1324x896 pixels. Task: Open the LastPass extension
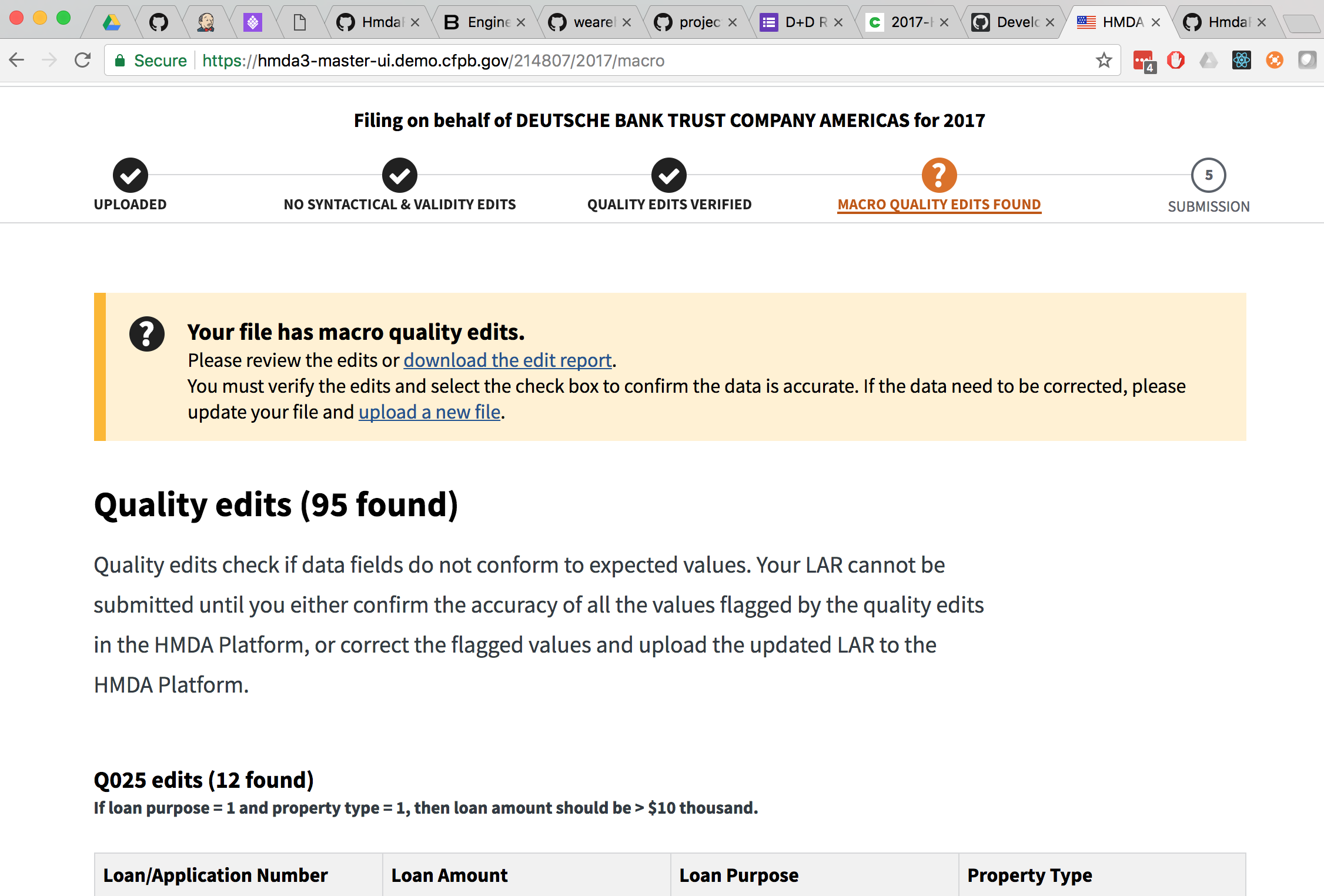click(1144, 60)
